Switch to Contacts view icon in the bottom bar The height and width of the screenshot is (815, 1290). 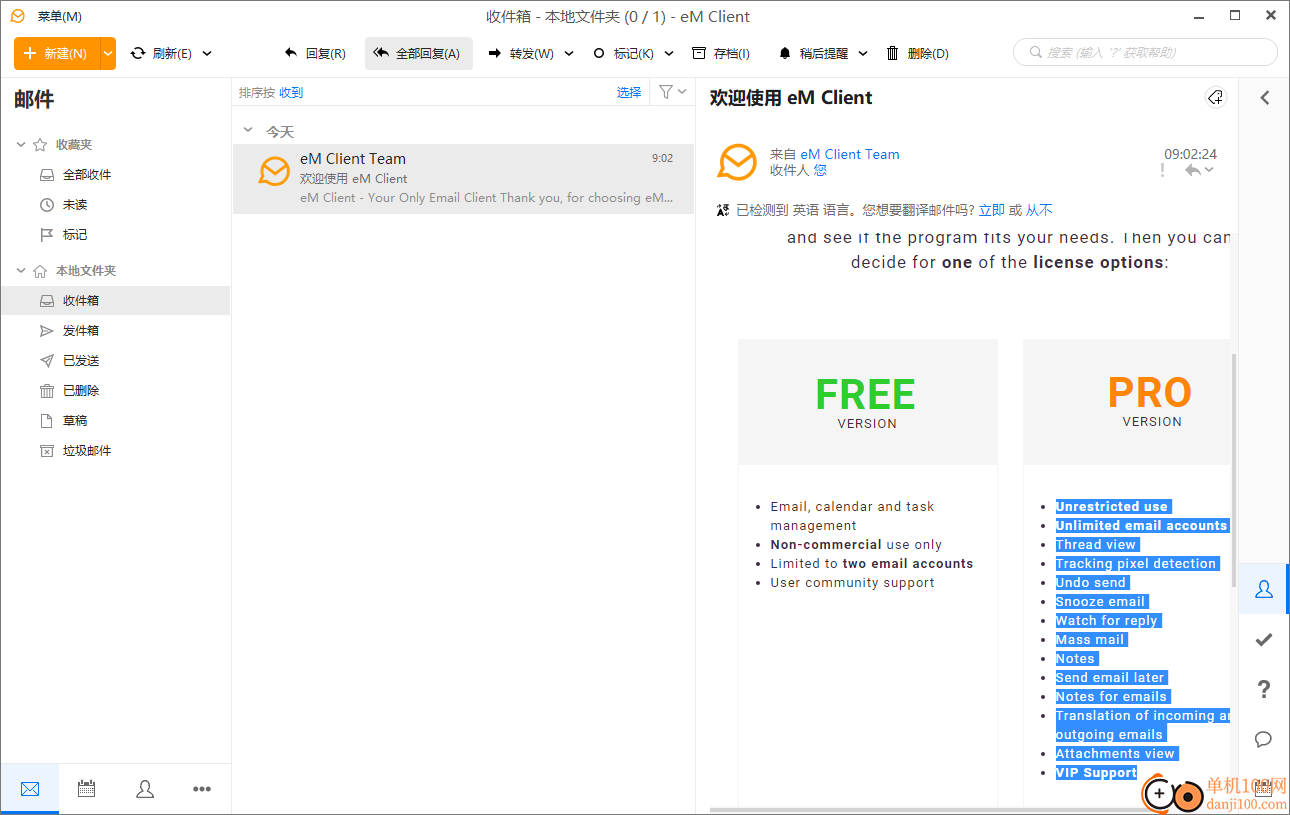coord(145,790)
